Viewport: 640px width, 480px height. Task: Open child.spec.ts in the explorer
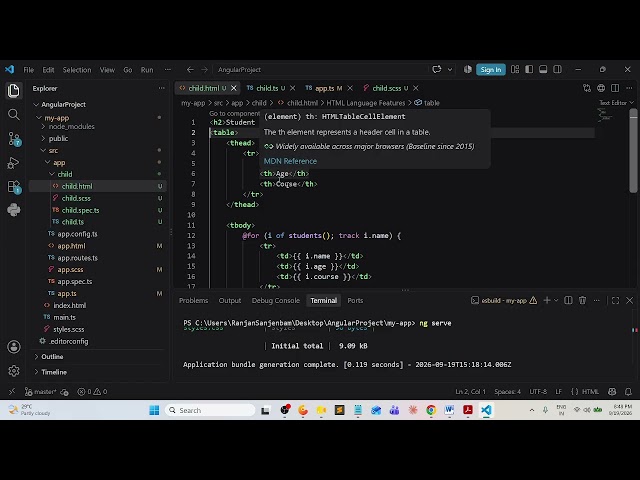pos(80,210)
